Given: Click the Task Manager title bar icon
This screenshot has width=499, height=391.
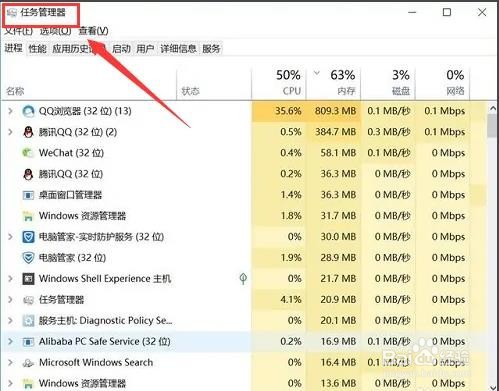Looking at the screenshot, I should pyautogui.click(x=12, y=13).
